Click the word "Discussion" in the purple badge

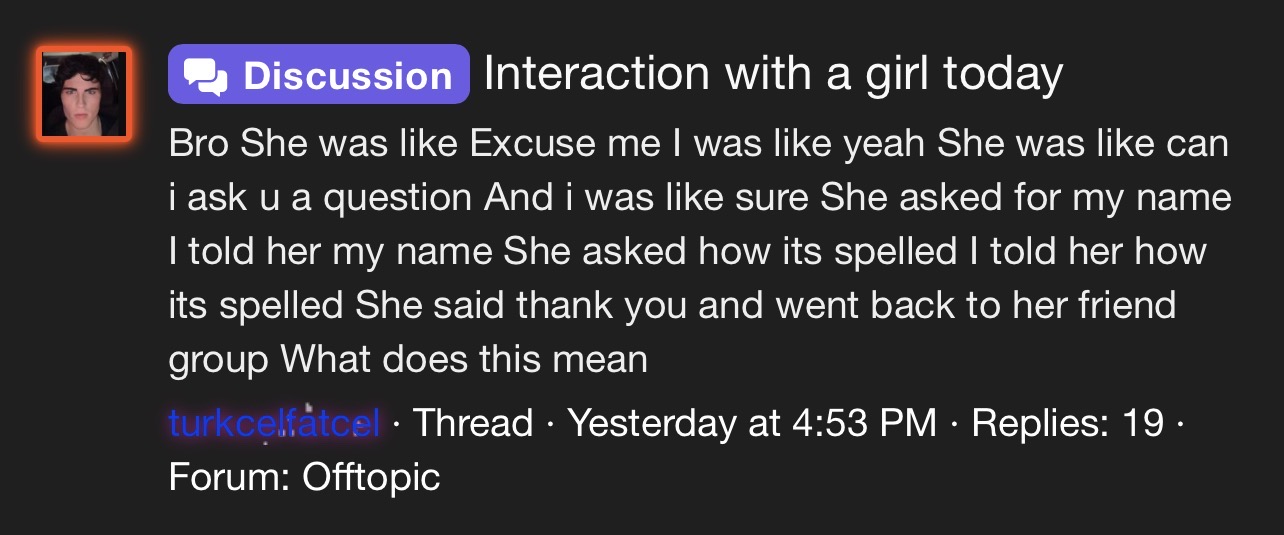point(347,76)
